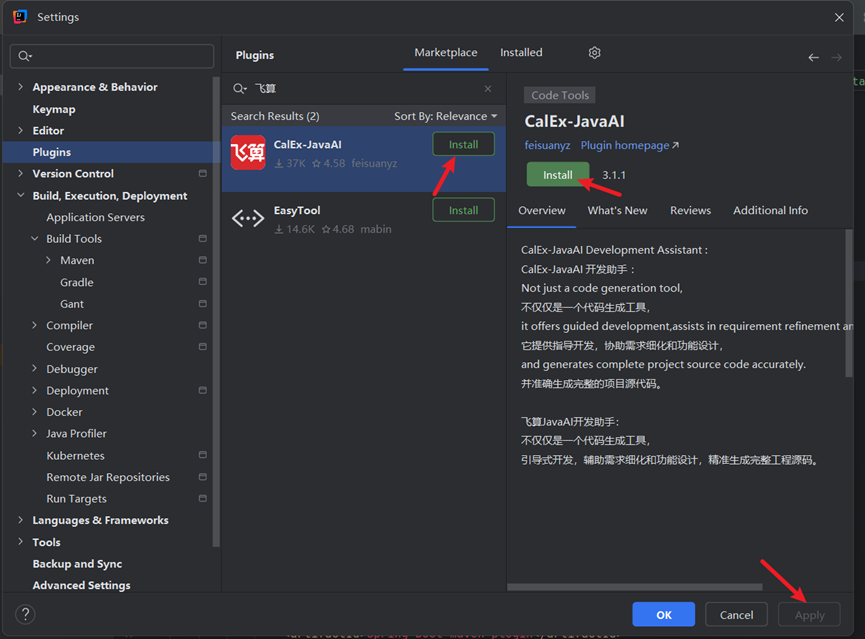Click the project-level icon beside Compiler
The height and width of the screenshot is (639, 865).
202,325
